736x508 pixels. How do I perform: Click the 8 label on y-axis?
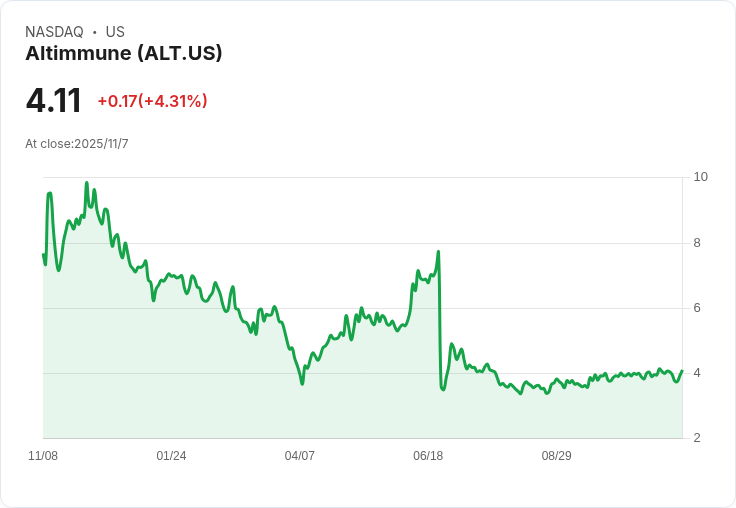[x=697, y=243]
